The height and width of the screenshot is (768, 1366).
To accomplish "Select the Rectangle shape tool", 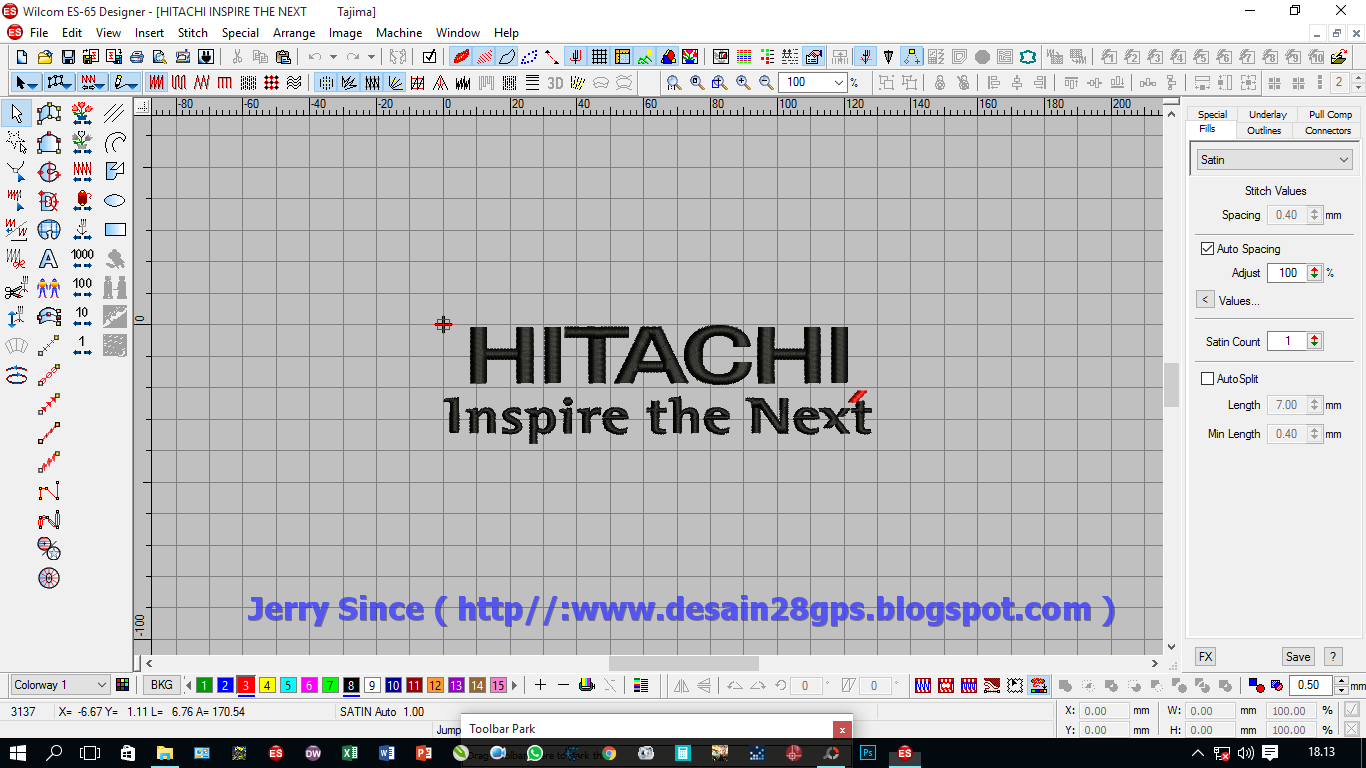I will pyautogui.click(x=115, y=229).
